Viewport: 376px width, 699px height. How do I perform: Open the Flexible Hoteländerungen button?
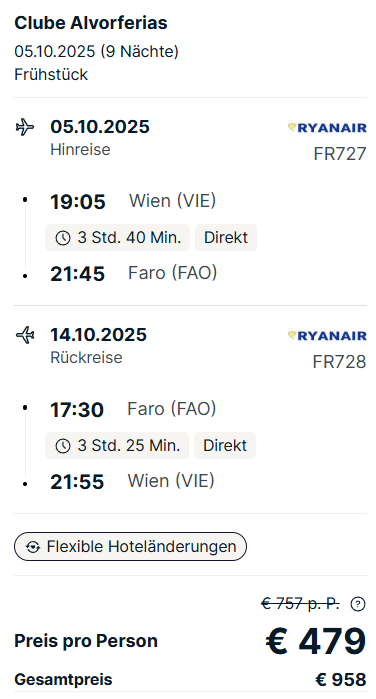pos(130,546)
